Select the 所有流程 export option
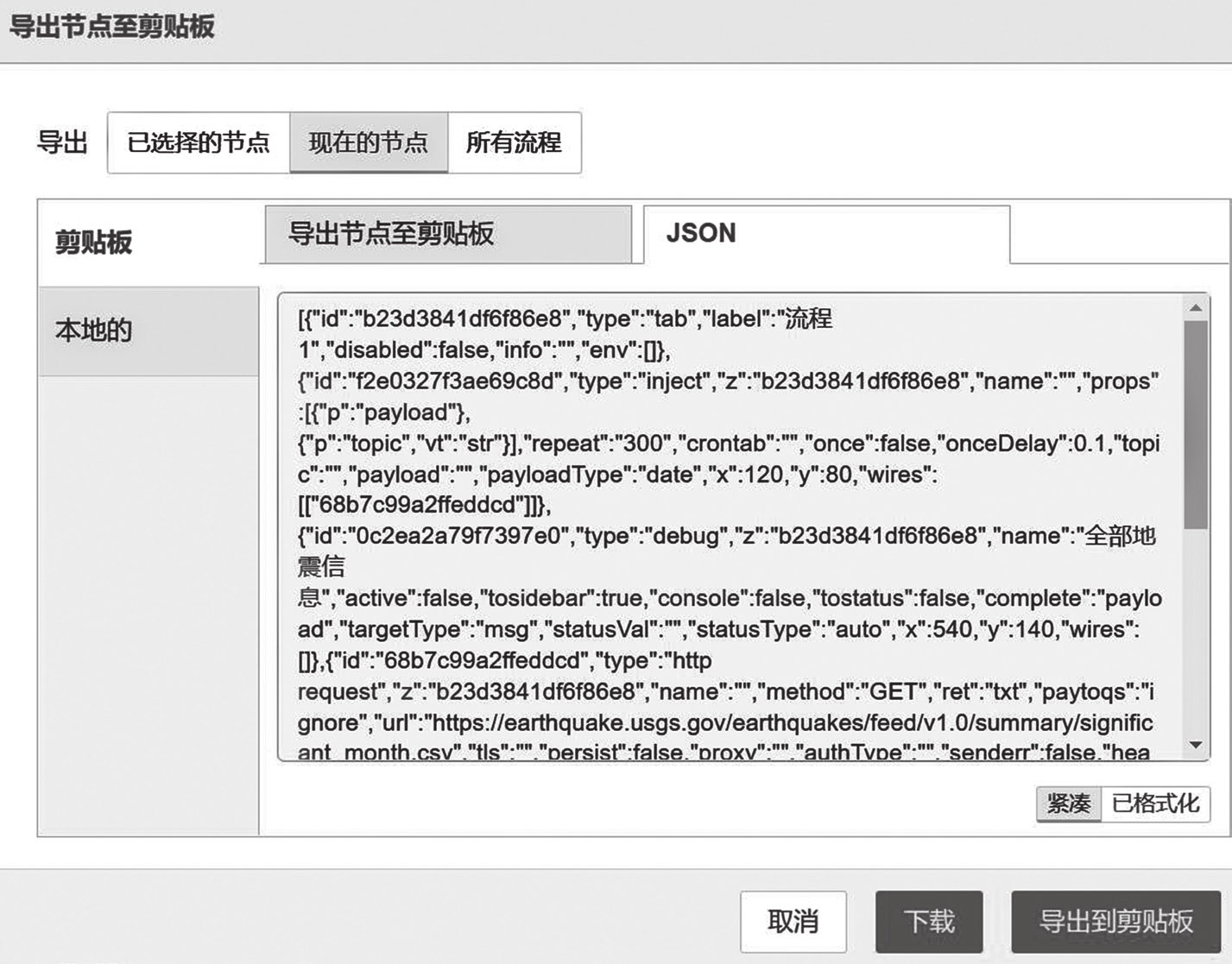 pos(514,142)
